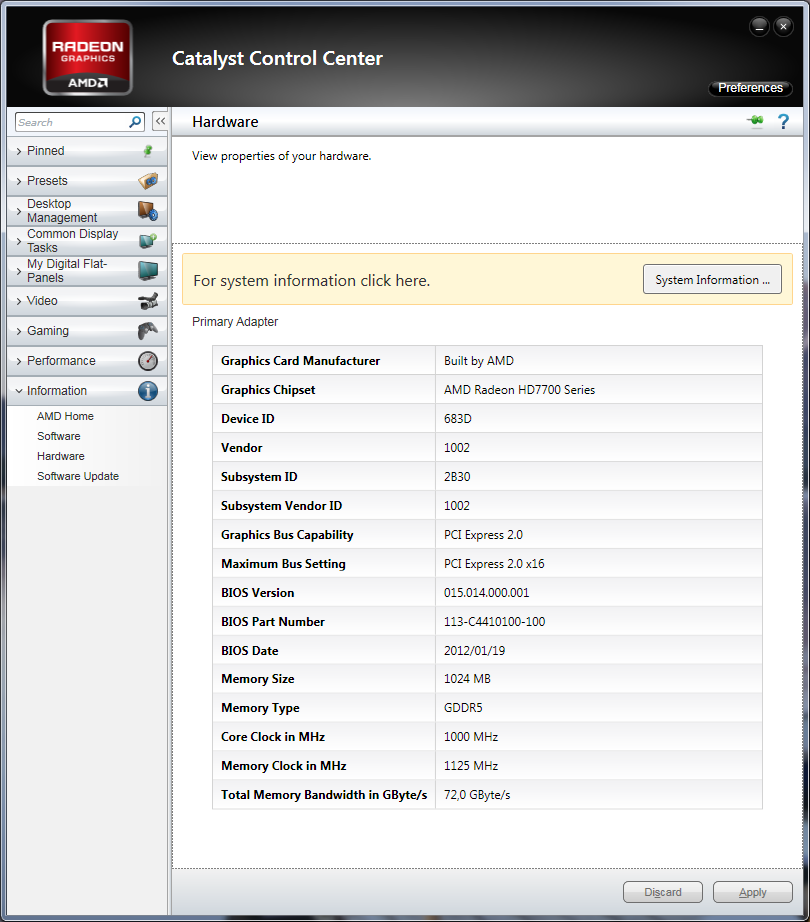The width and height of the screenshot is (810, 922).
Task: Open help with the question mark icon
Action: (783, 121)
